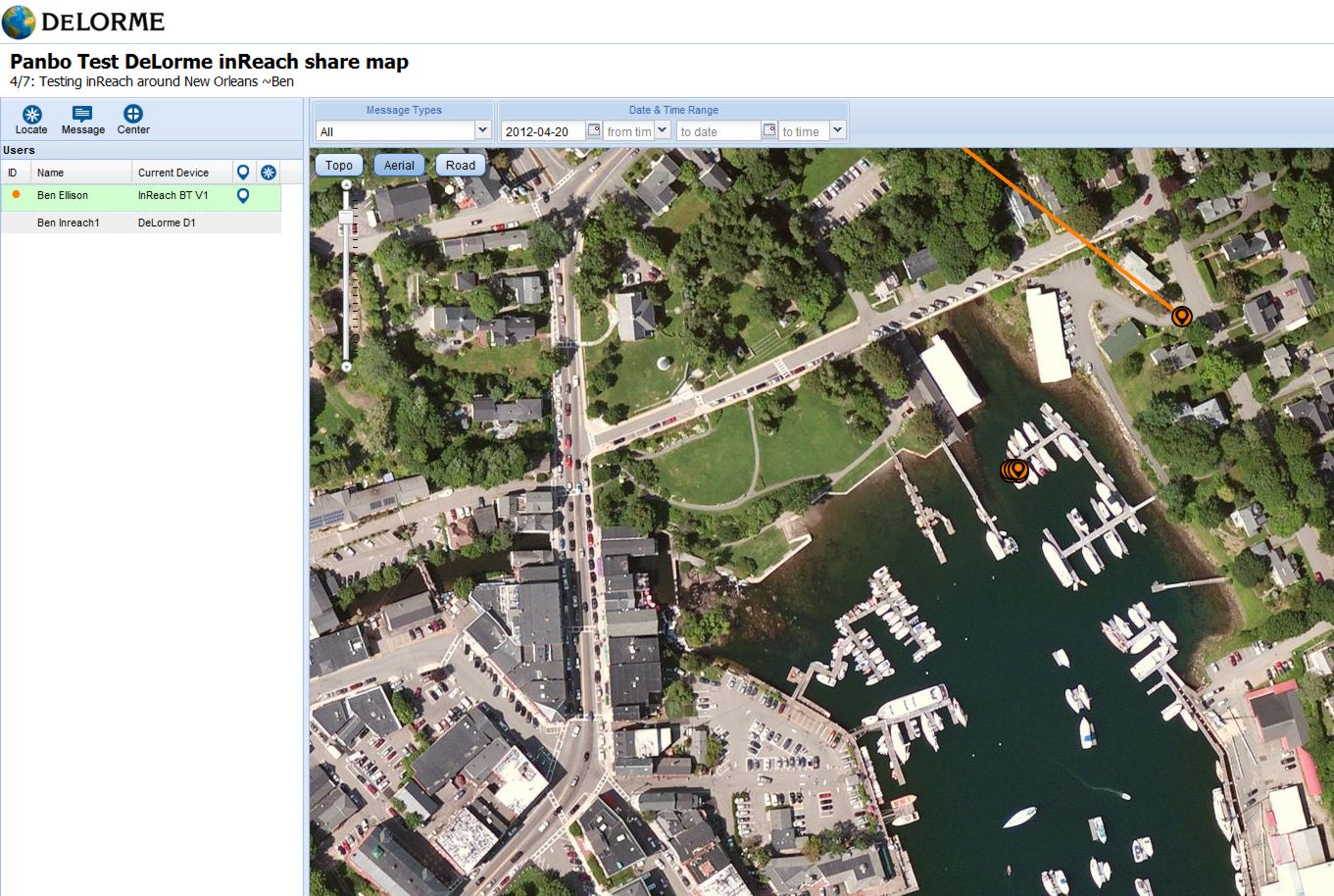The image size is (1334, 896).
Task: Switch map to Road view
Action: 461,166
